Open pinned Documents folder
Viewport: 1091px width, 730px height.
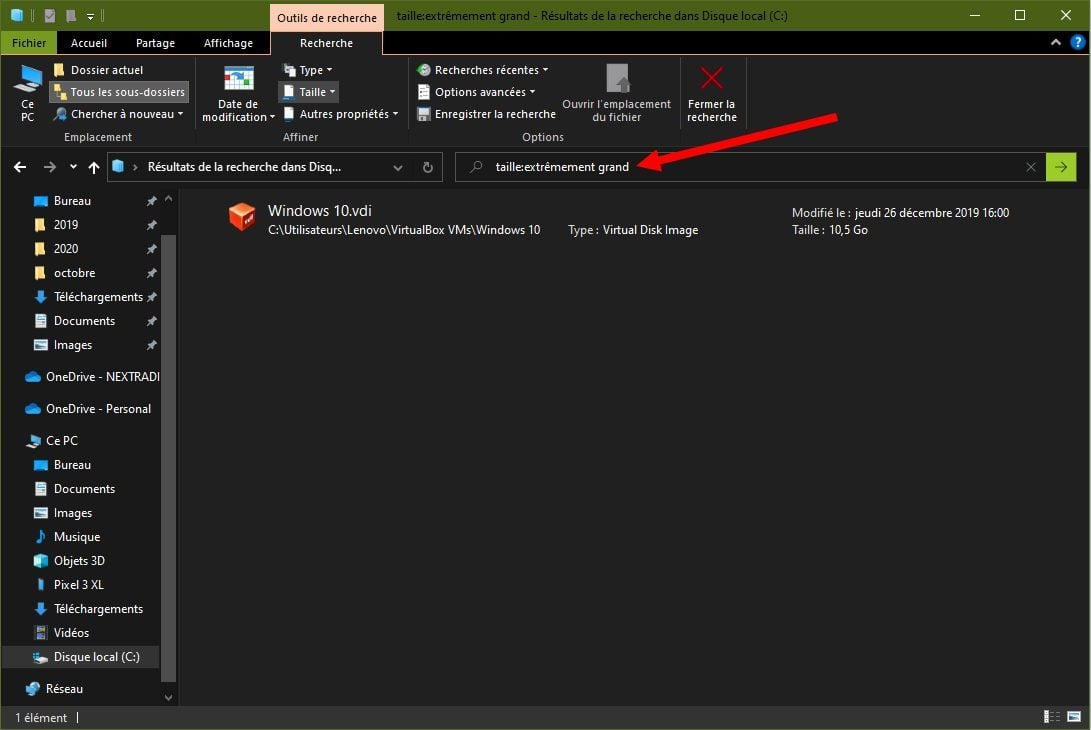click(x=84, y=321)
